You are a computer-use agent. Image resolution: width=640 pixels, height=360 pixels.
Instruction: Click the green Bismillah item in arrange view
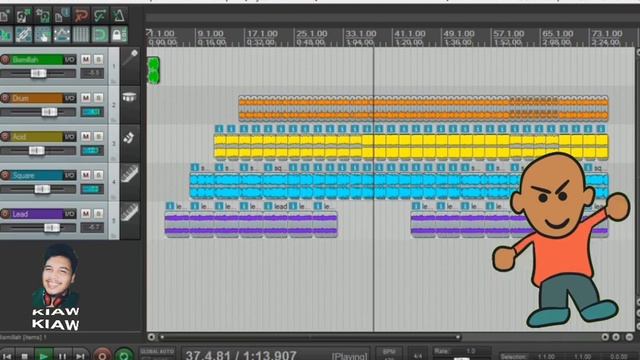153,71
